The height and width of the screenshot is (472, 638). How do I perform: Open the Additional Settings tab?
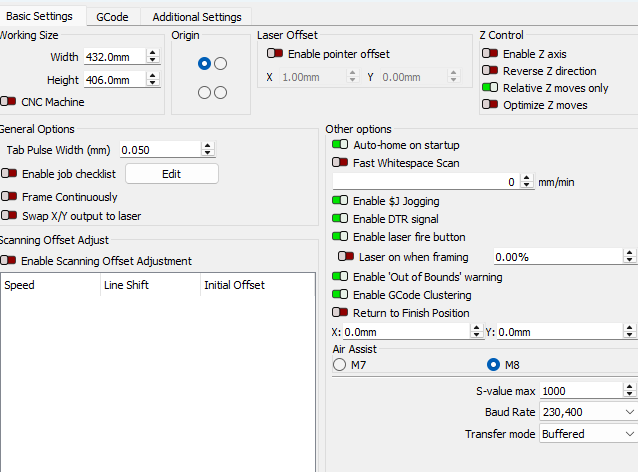pos(197,17)
